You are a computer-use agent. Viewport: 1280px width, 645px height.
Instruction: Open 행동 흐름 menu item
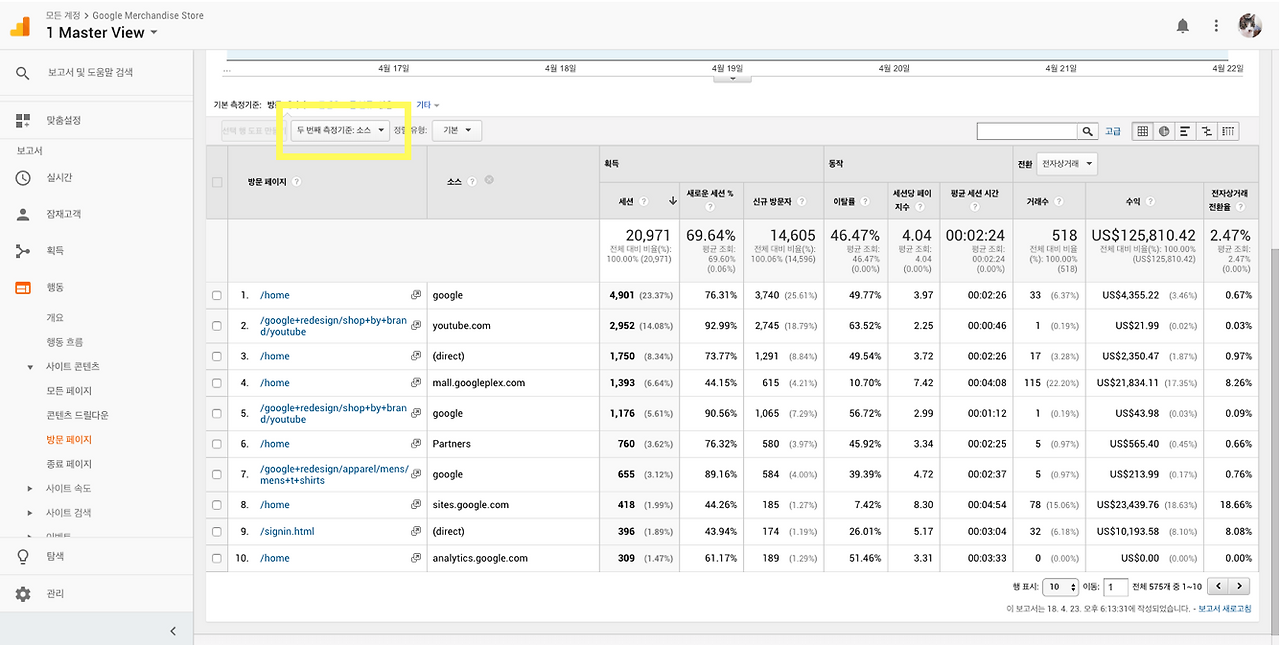click(x=65, y=342)
